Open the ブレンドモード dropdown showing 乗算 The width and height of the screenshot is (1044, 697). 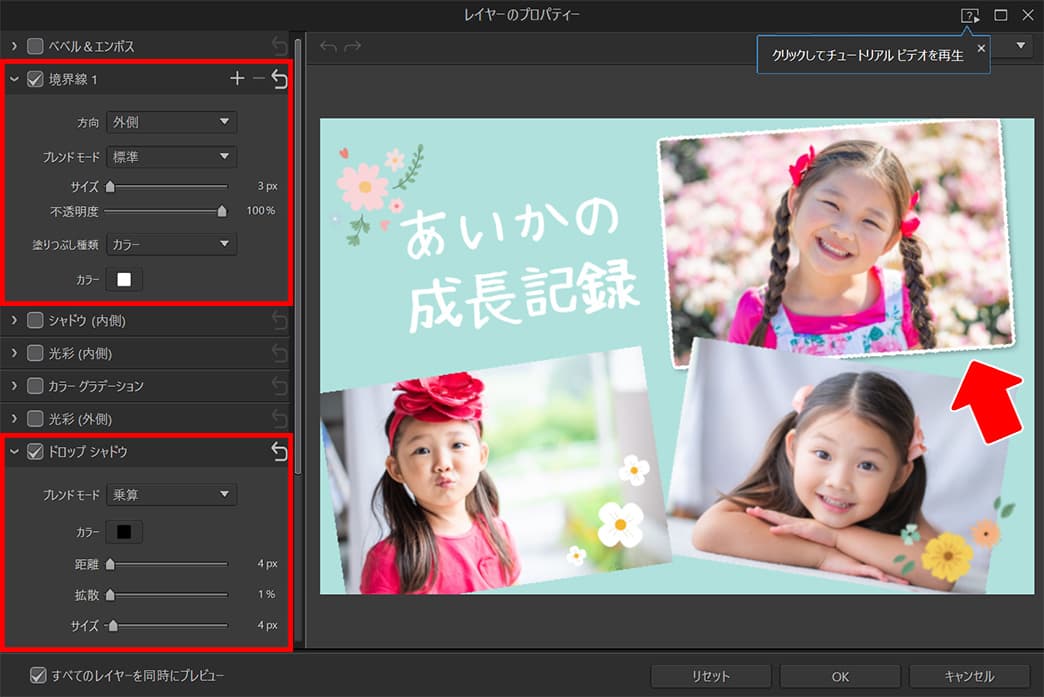[171, 494]
